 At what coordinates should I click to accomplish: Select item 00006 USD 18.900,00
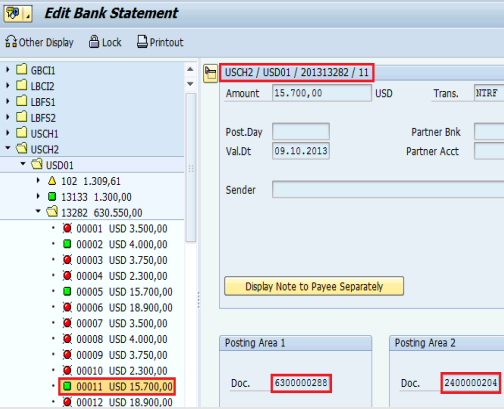125,307
